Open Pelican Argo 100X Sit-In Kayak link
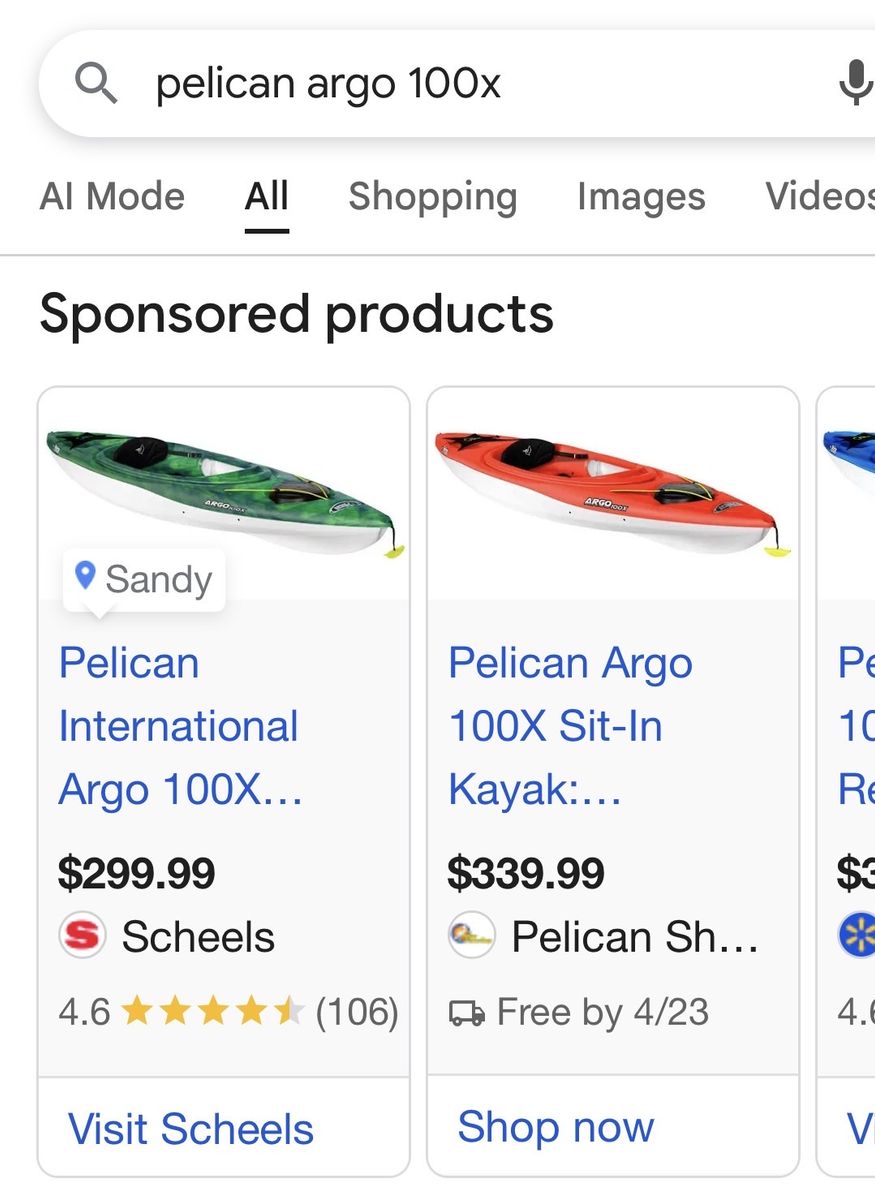875x1200 pixels. click(570, 726)
